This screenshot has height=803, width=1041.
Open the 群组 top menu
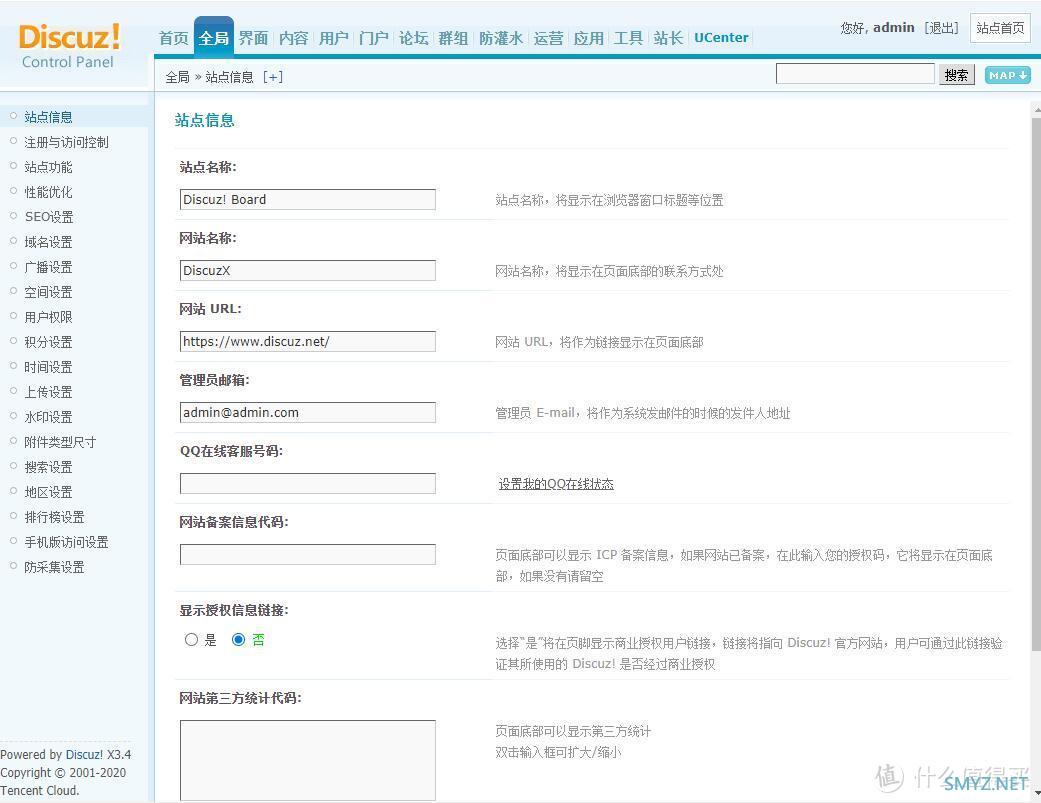pyautogui.click(x=453, y=38)
